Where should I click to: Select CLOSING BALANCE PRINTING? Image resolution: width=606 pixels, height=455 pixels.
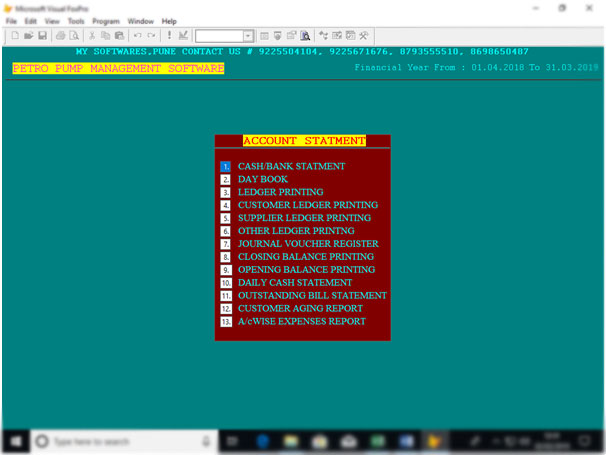[x=306, y=257]
